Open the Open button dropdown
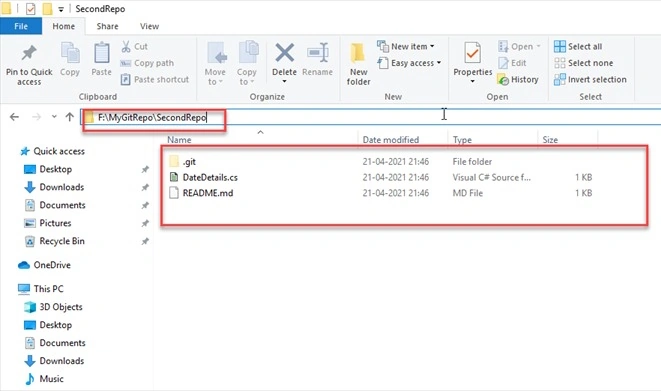This screenshot has width=661, height=391. click(x=519, y=46)
